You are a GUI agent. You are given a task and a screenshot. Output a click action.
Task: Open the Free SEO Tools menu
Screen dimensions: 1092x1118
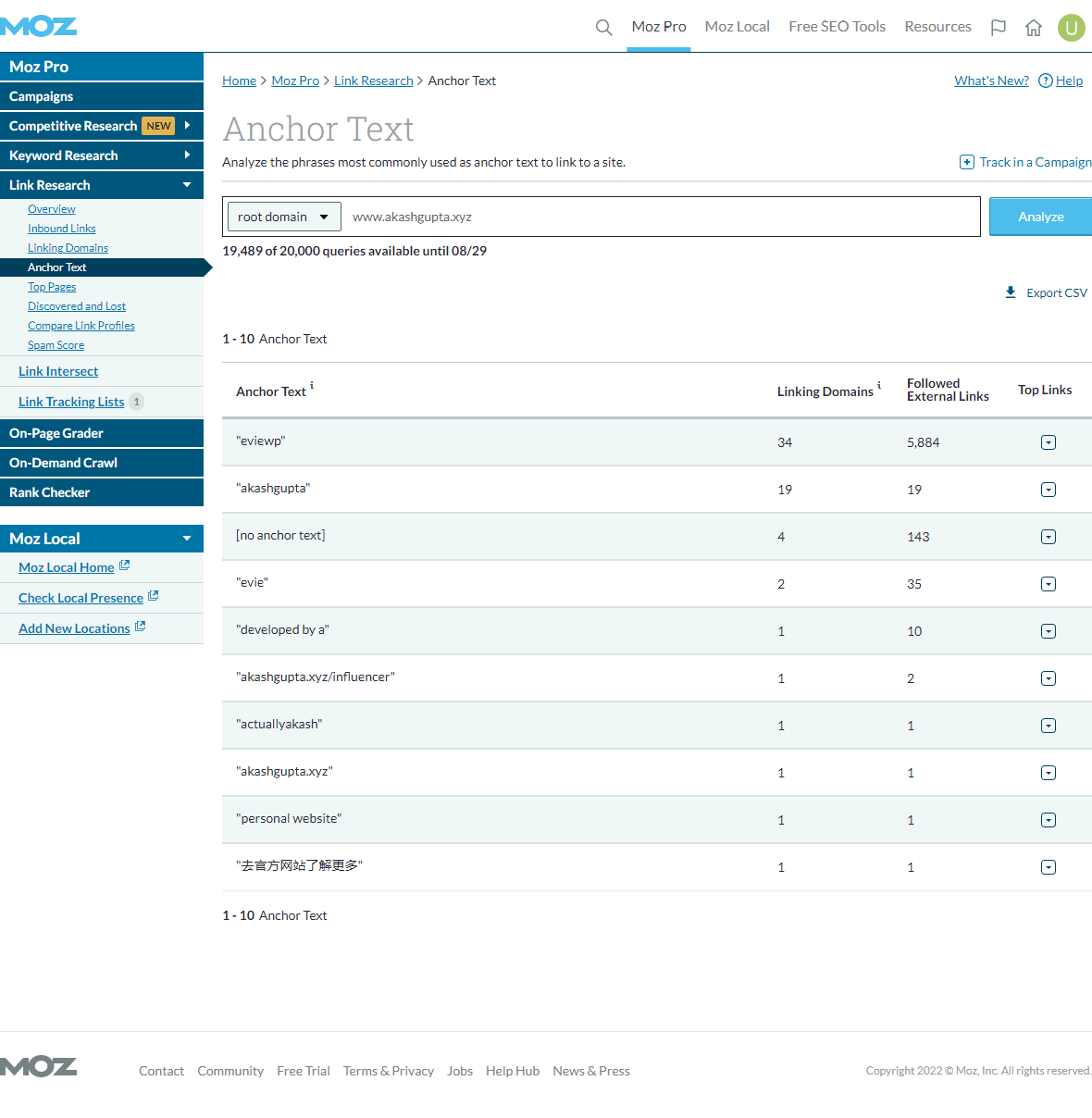point(837,27)
